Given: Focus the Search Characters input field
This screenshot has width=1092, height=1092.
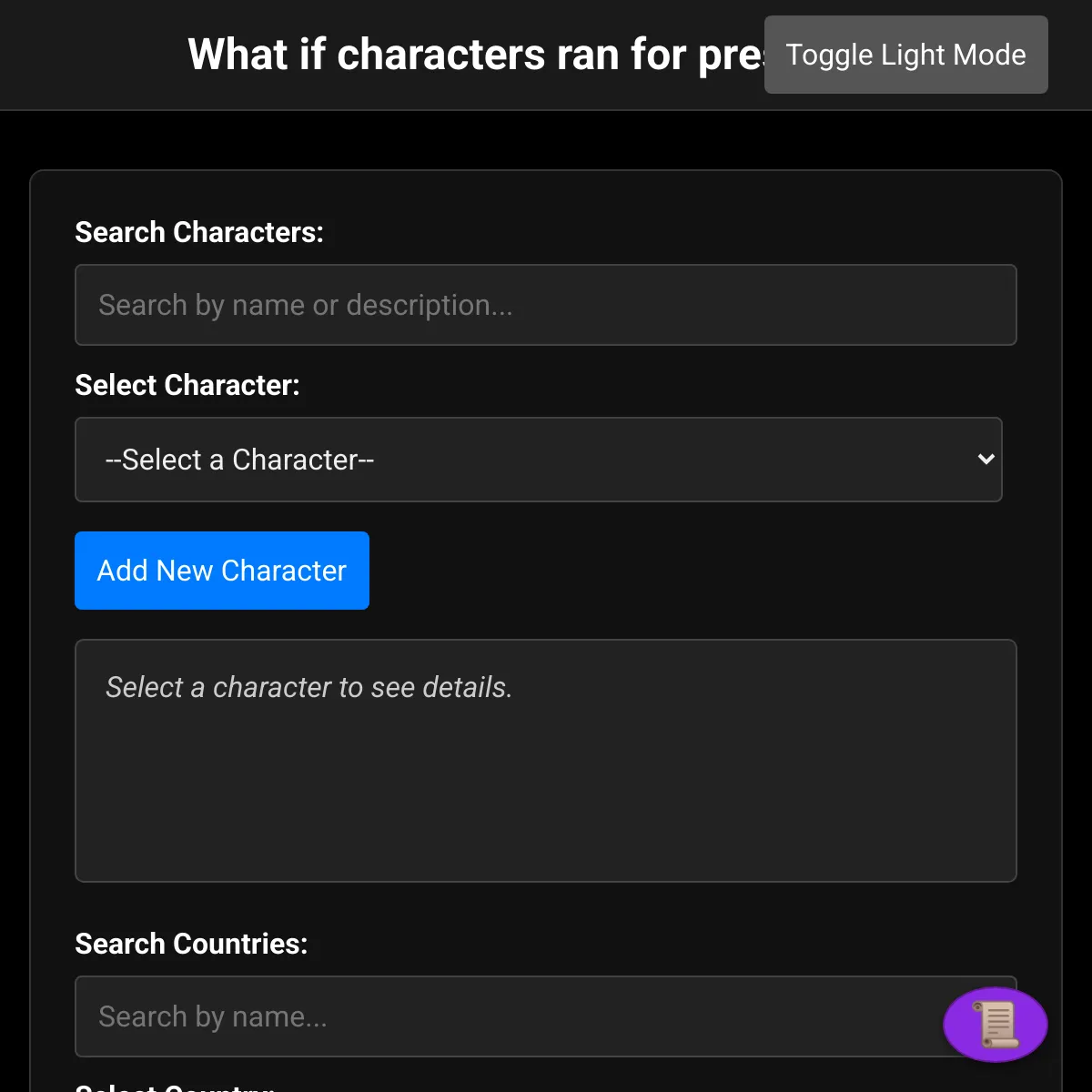Looking at the screenshot, I should point(546,305).
